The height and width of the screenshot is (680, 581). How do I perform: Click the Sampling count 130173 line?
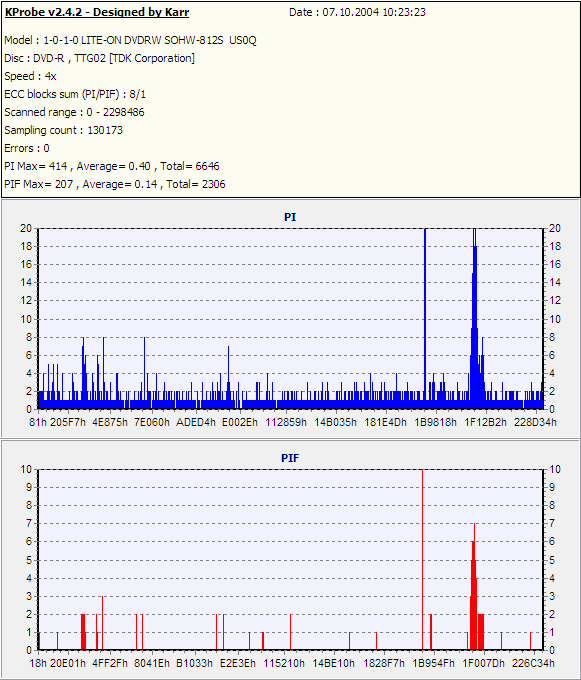63,130
